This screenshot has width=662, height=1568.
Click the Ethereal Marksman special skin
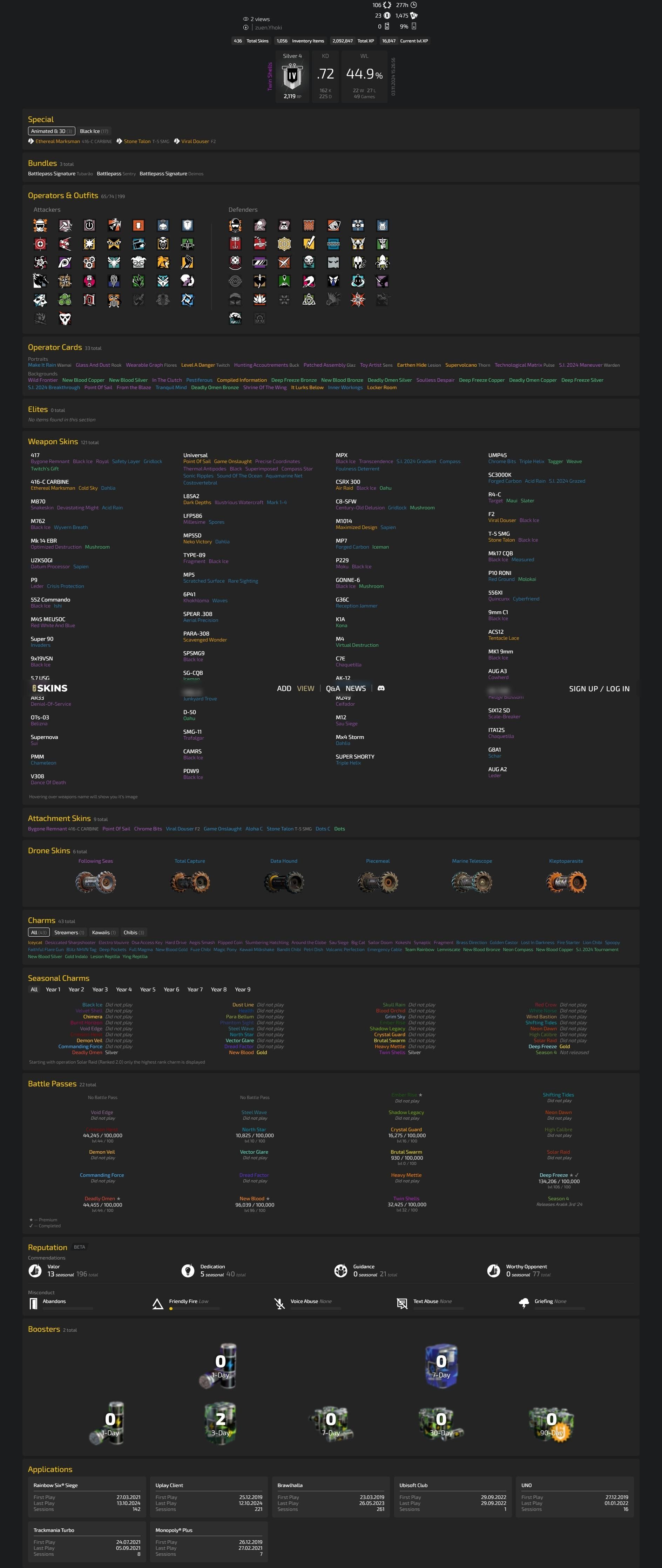pyautogui.click(x=58, y=141)
